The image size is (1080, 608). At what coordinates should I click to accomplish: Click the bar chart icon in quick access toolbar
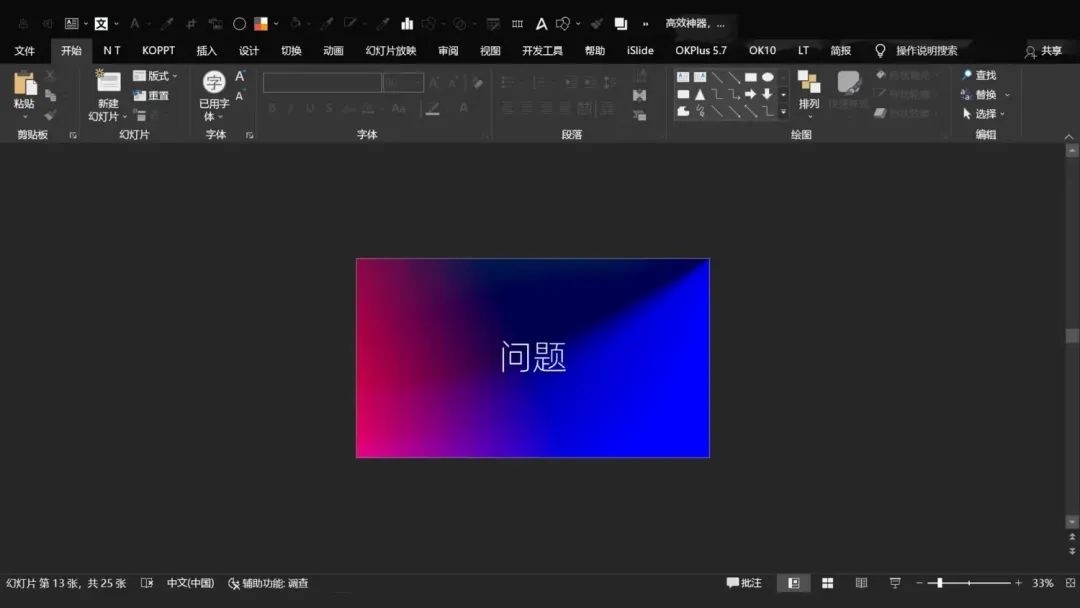point(407,24)
